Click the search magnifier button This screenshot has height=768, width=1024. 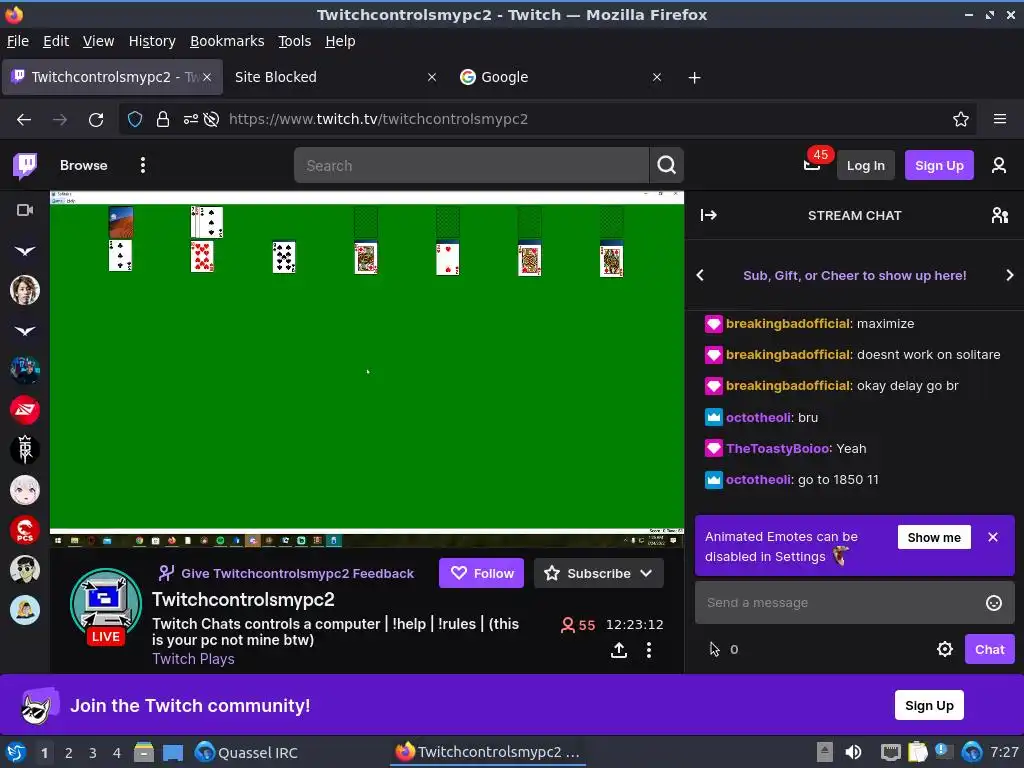pyautogui.click(x=666, y=165)
